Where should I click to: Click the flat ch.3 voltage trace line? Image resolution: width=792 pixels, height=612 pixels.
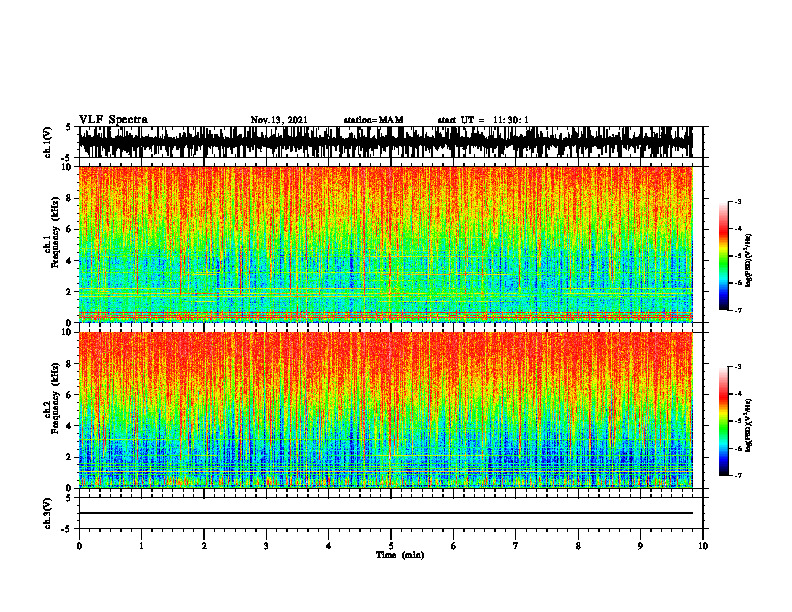tap(386, 513)
